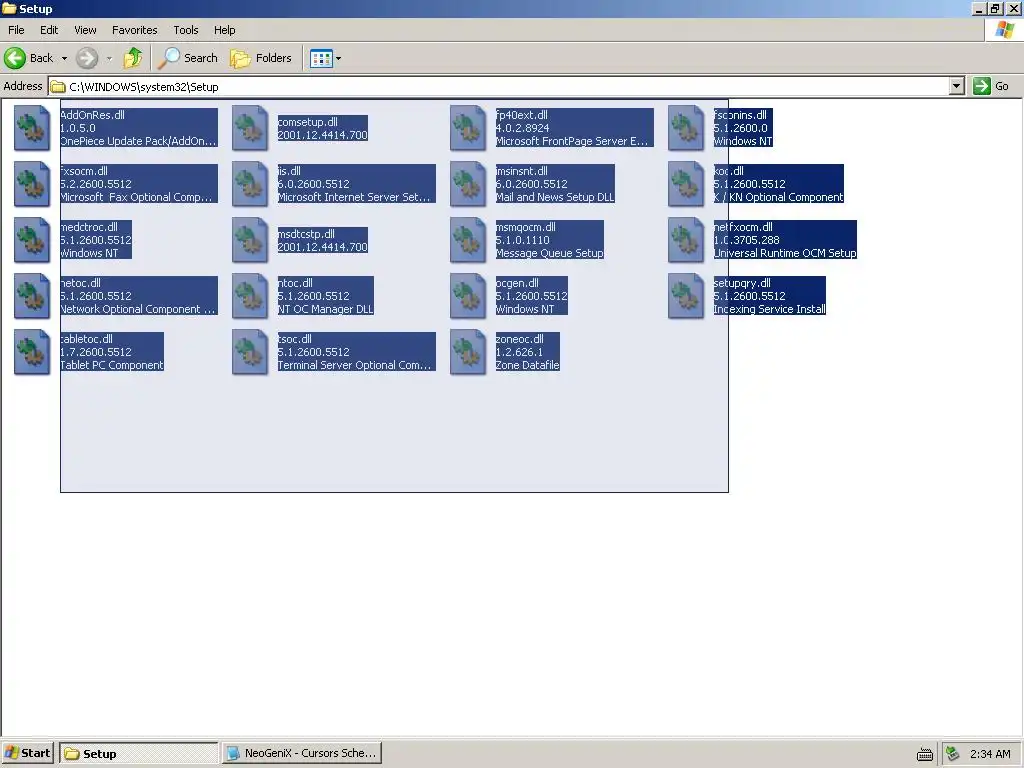Click the 'OnePiece Update Pack/AddOn...' description
Image resolution: width=1024 pixels, height=768 pixels.
click(x=138, y=141)
